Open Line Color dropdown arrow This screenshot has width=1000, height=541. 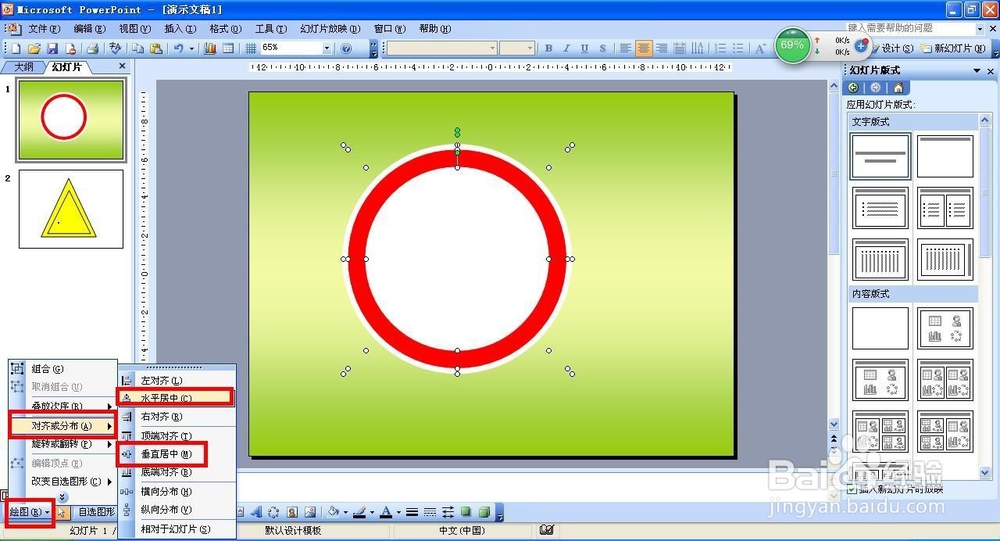click(x=372, y=512)
